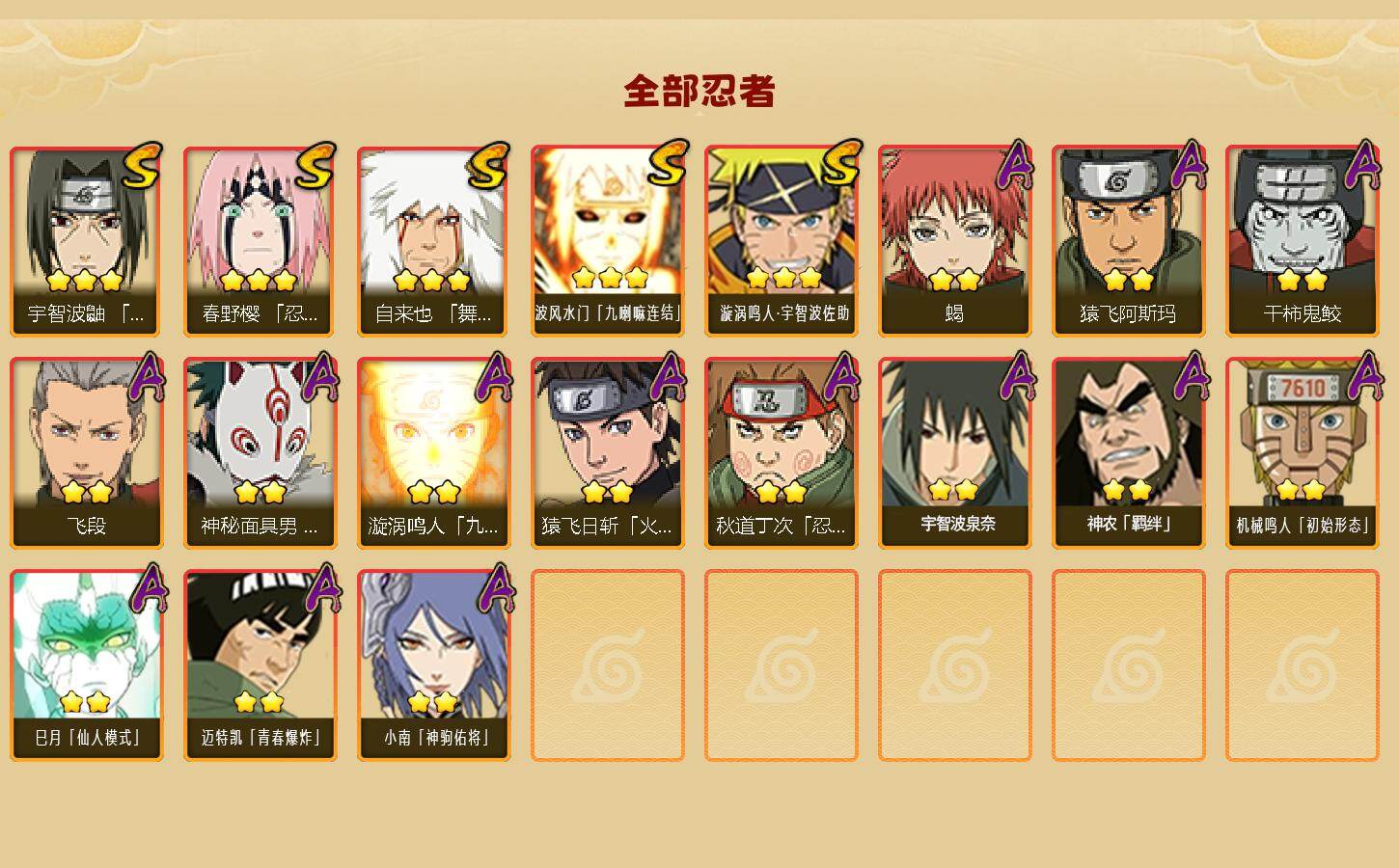The width and height of the screenshot is (1399, 868).
Task: Pick the 漩涡鸣人·宇智波佐助 card
Action: (781, 241)
